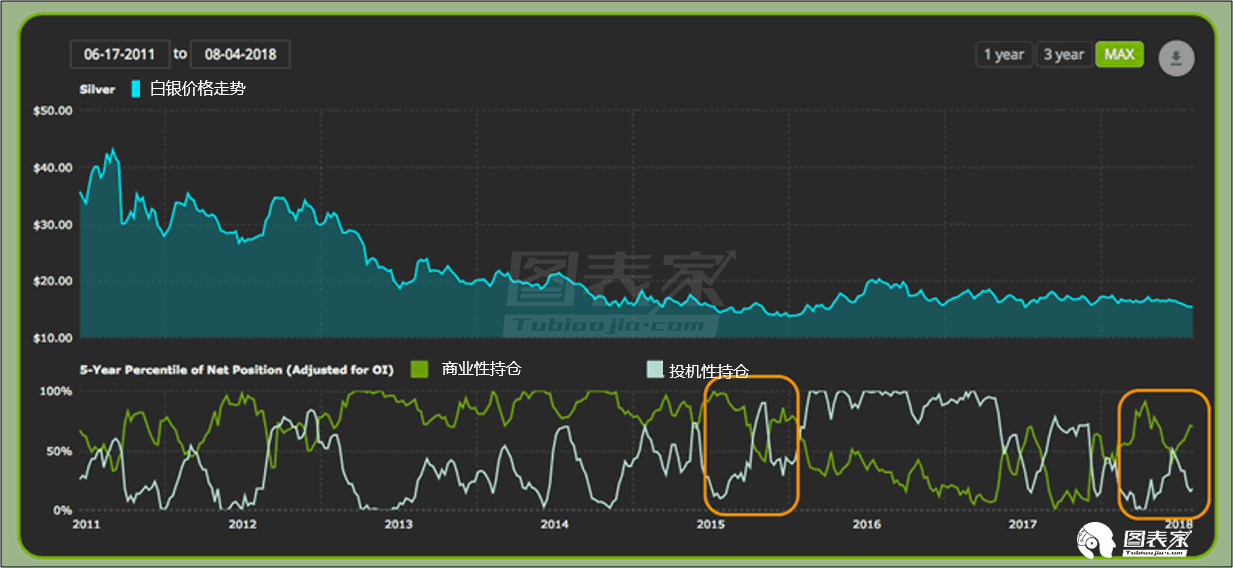Screen dimensions: 1233x568
Task: Select the 1 year range button
Action: 1003,55
